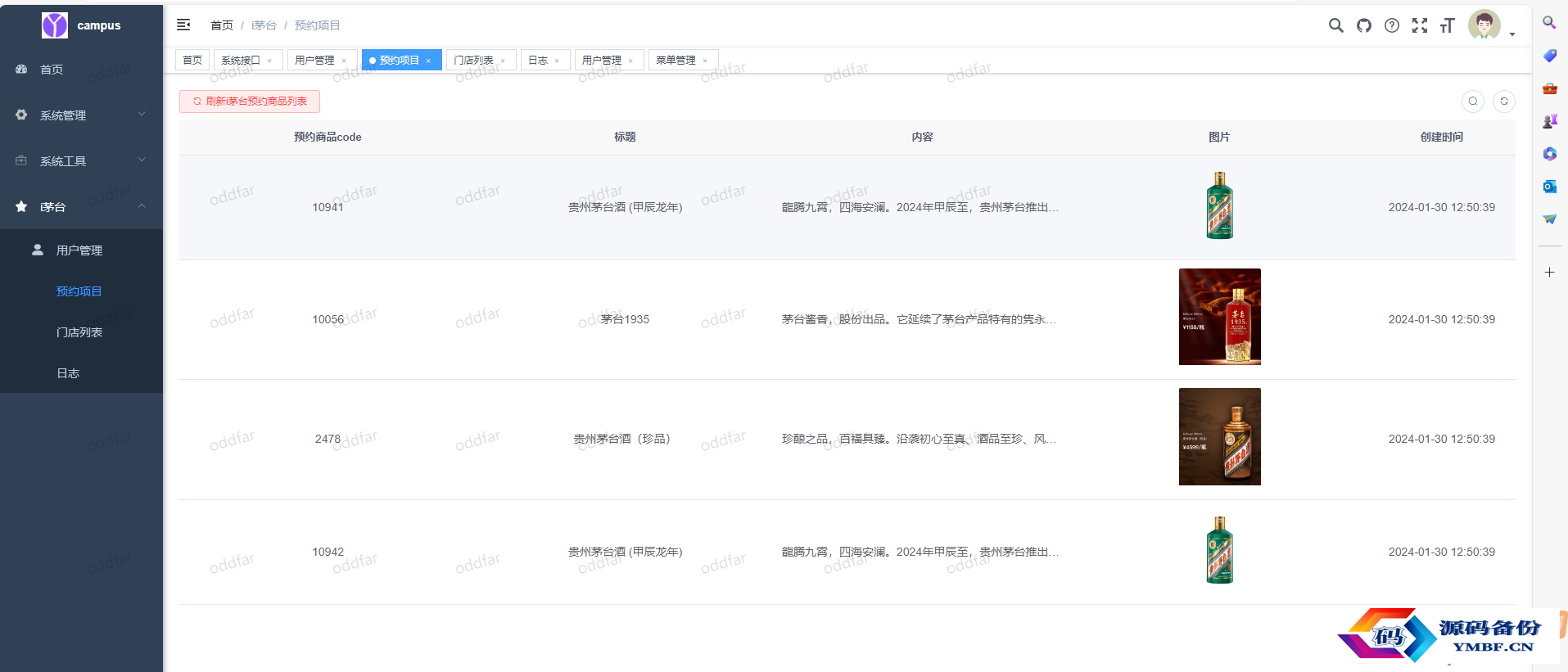Open the browser sidebar chess figures icon
Image resolution: width=1568 pixels, height=672 pixels.
pyautogui.click(x=1549, y=121)
